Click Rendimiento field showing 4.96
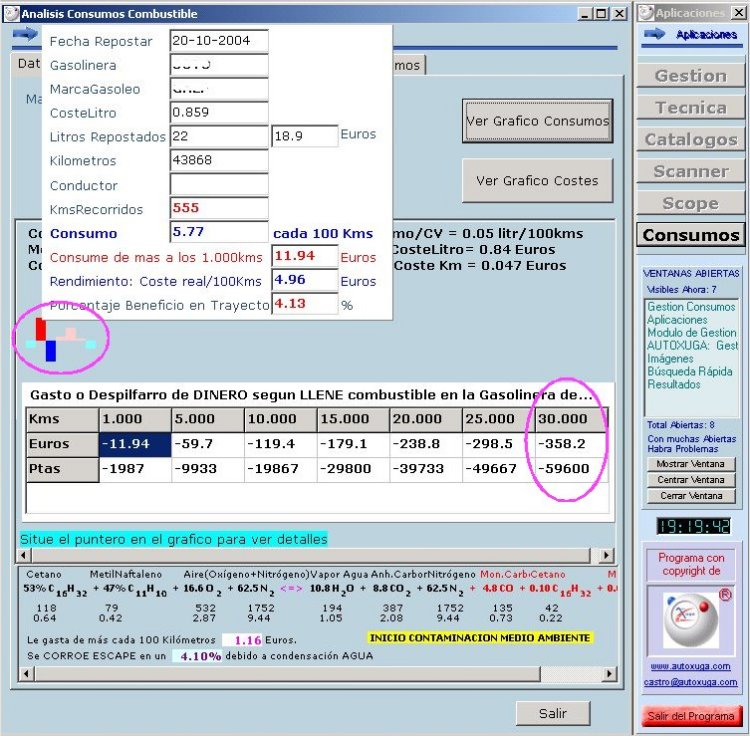Image resolution: width=750 pixels, height=736 pixels. 305,280
